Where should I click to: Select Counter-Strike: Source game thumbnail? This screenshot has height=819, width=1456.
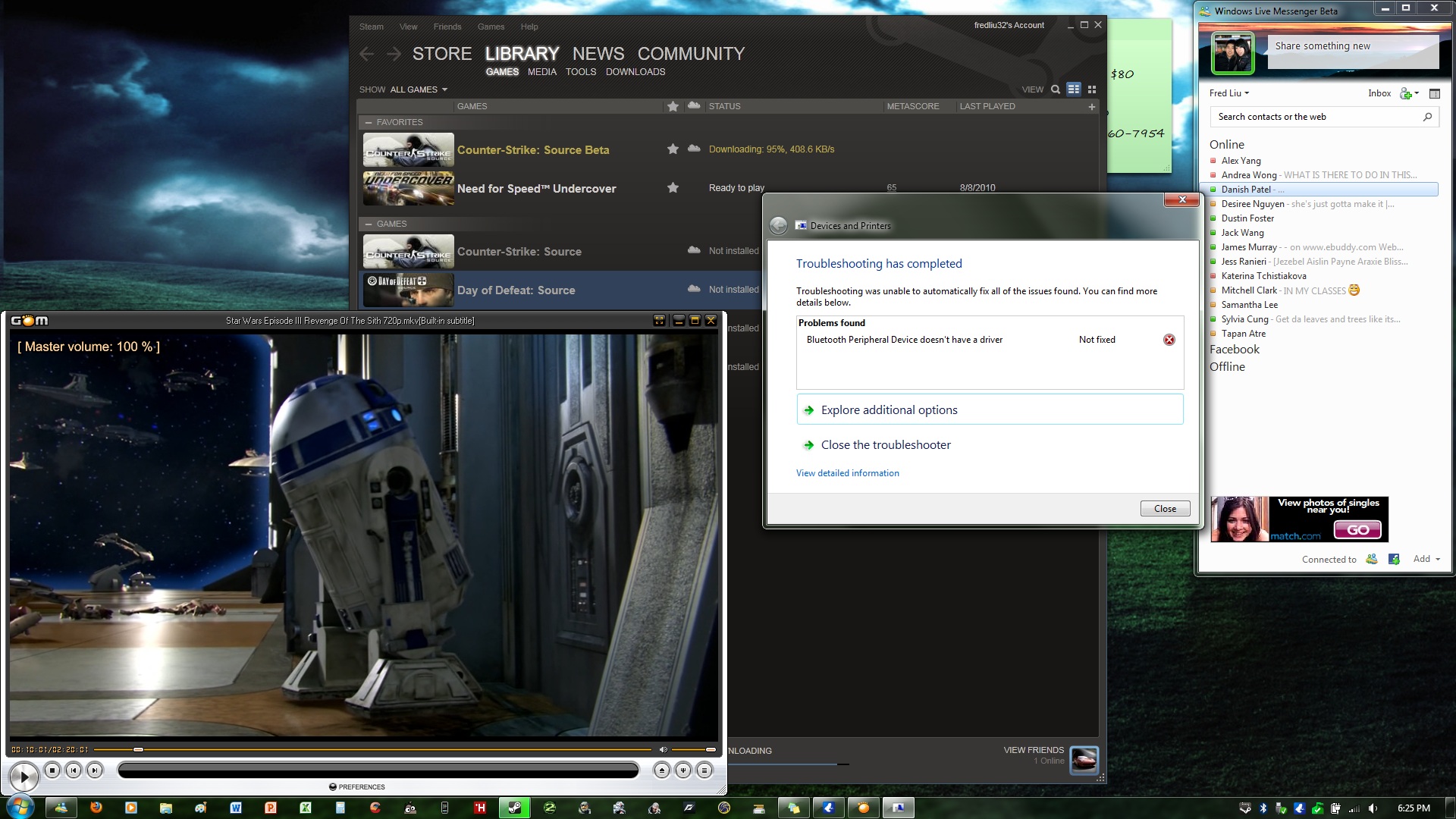coord(409,252)
